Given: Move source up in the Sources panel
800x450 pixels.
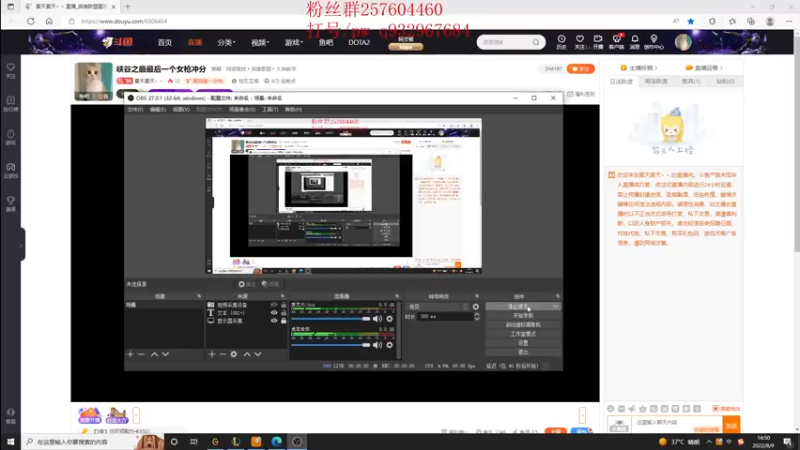Looking at the screenshot, I should 247,354.
